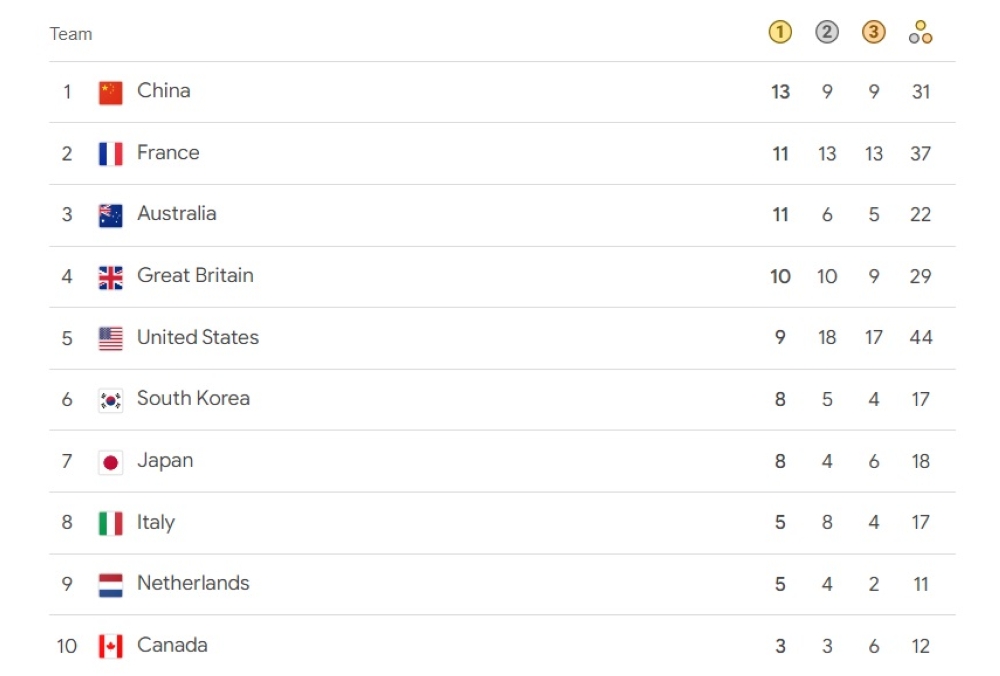Click the China flag icon
The image size is (1000, 676).
point(110,92)
